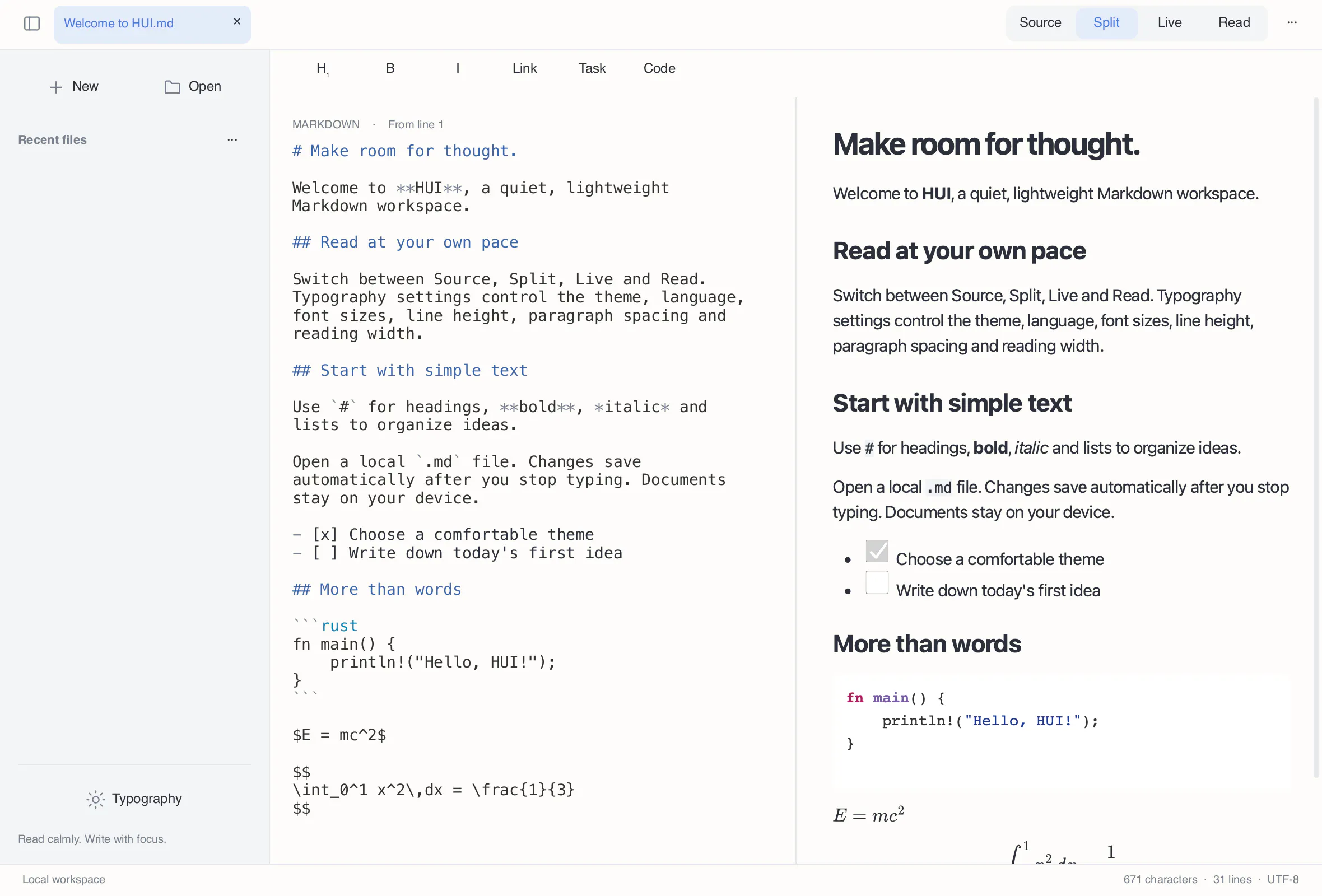Image resolution: width=1322 pixels, height=896 pixels.
Task: Click the 'MARKDOWN' editor label
Action: coord(326,124)
